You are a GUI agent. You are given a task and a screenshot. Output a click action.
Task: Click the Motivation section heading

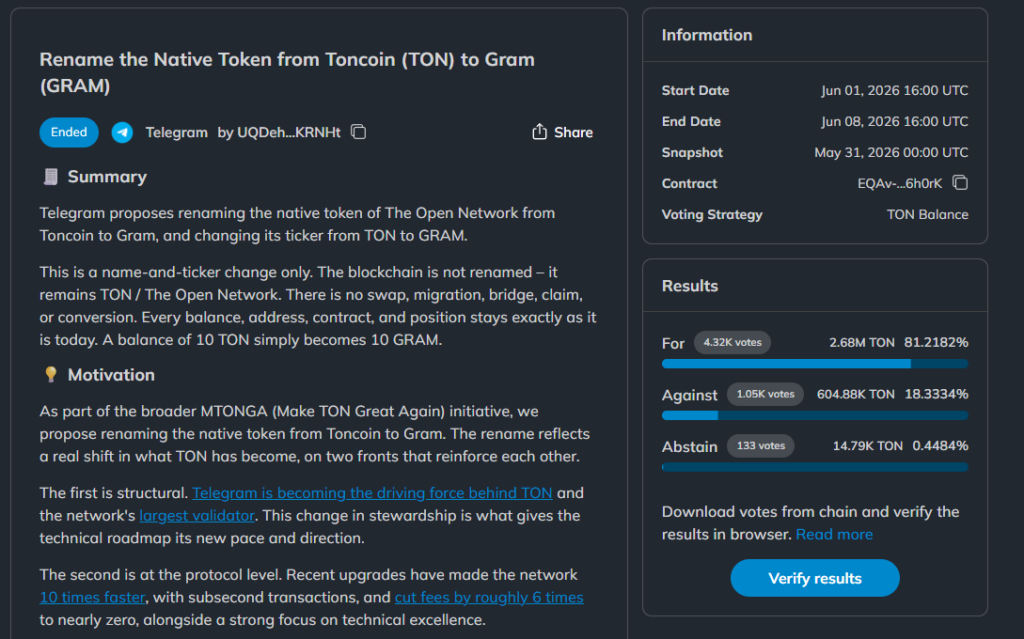(111, 375)
